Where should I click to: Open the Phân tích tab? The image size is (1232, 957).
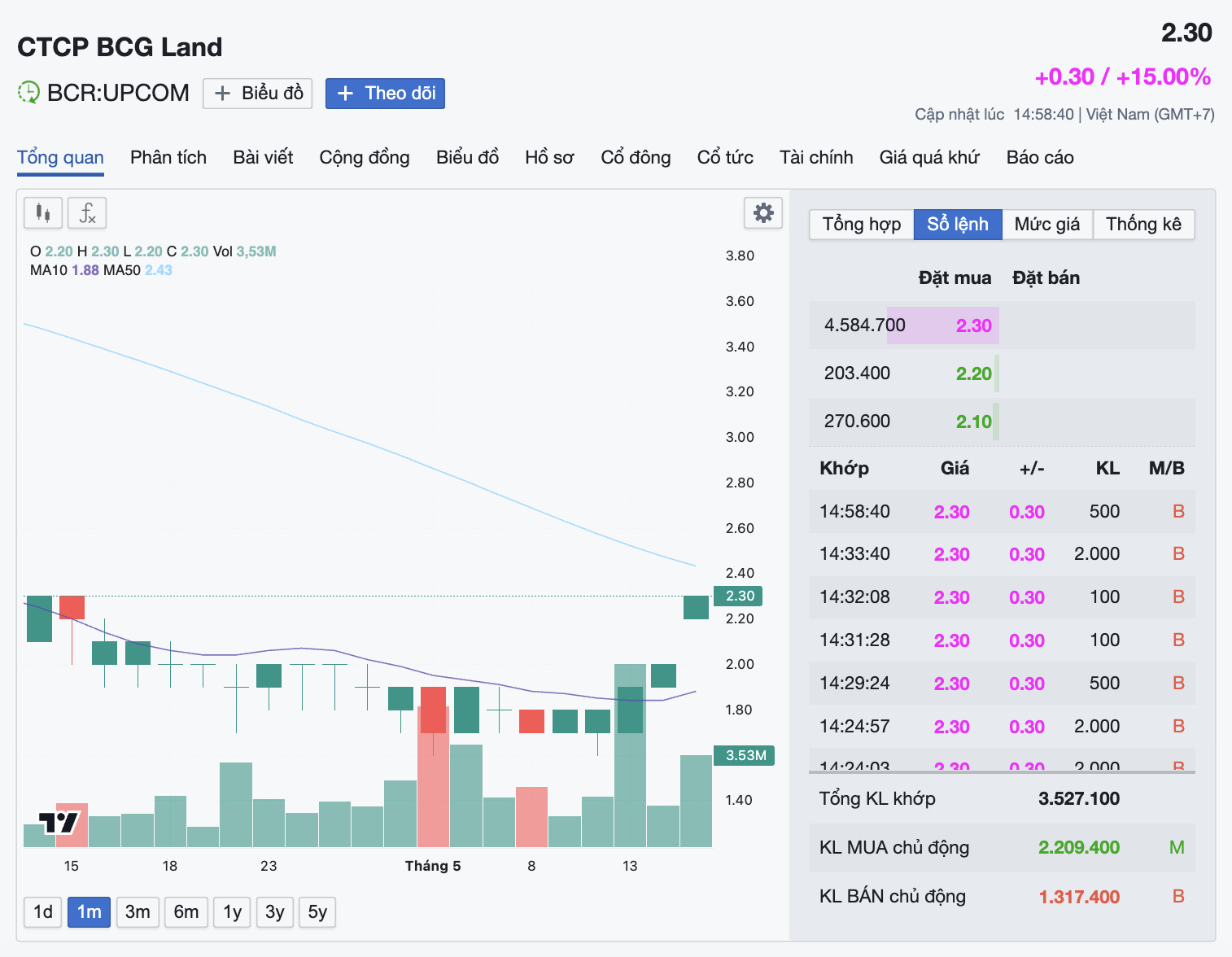[168, 157]
